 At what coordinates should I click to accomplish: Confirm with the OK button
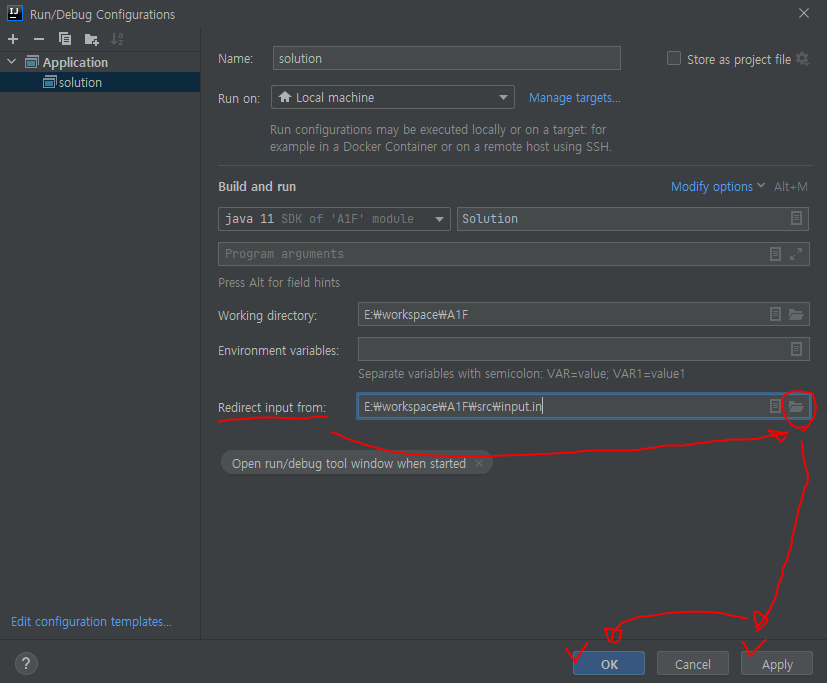click(609, 663)
